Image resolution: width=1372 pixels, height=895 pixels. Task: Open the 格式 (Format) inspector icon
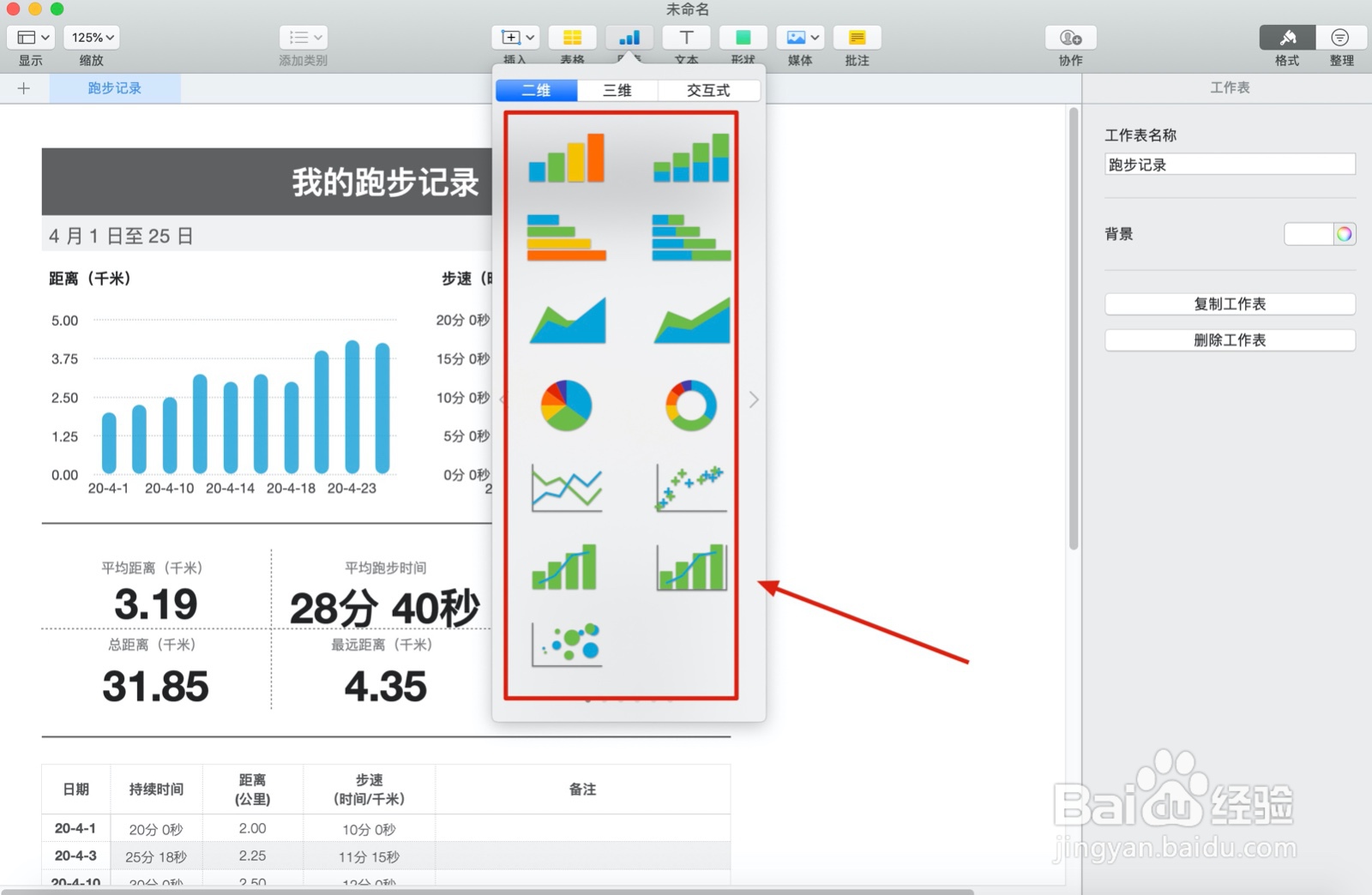1286,37
